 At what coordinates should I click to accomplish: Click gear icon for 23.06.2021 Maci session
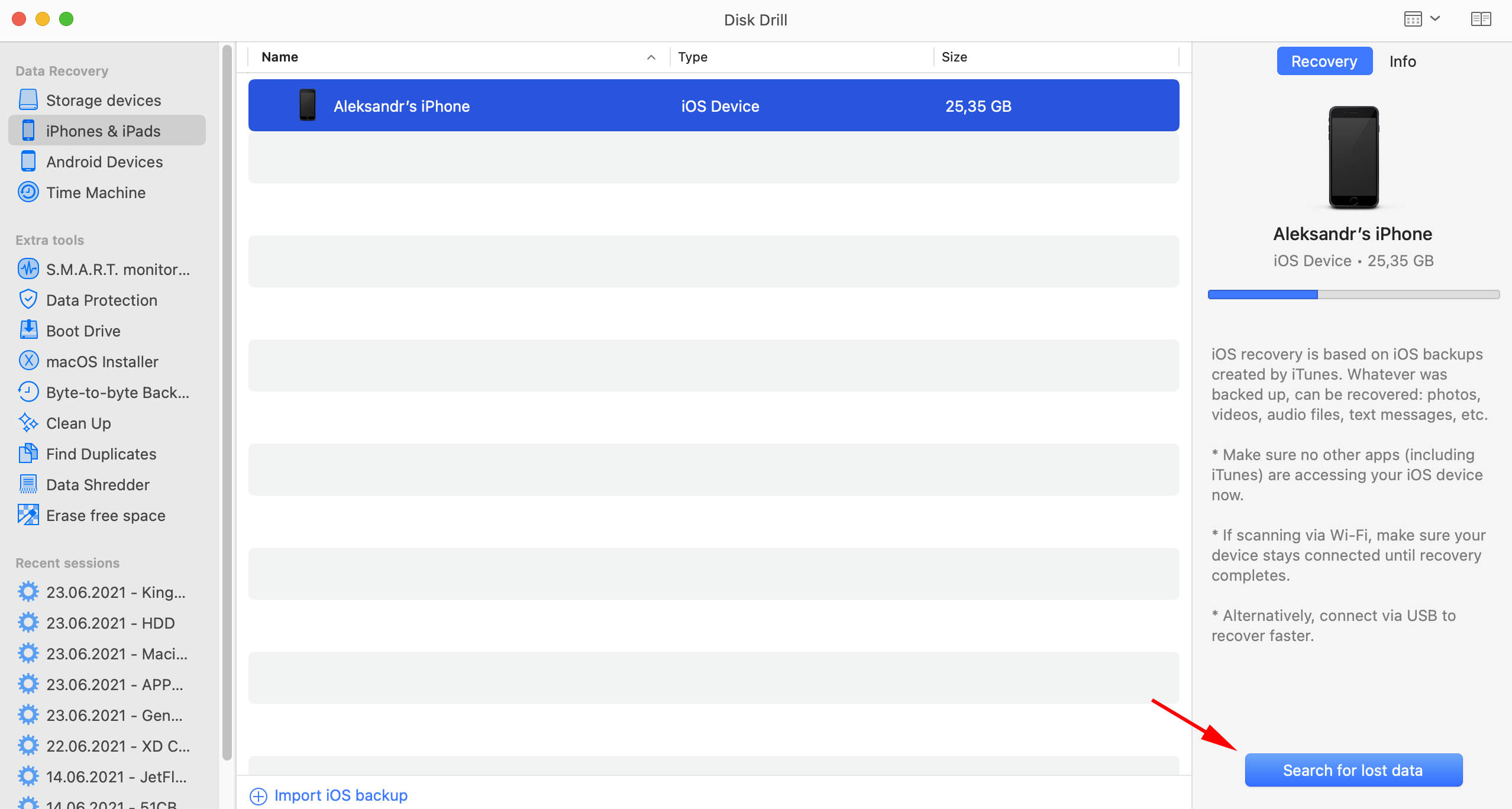tap(28, 653)
